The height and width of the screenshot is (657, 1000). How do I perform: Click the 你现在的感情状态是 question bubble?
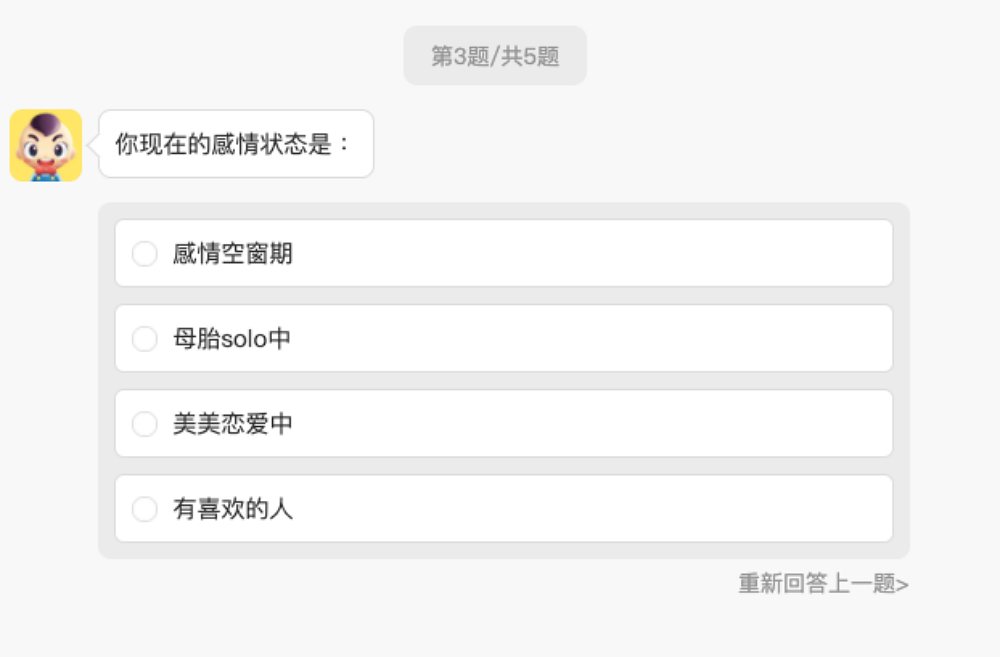tap(235, 144)
